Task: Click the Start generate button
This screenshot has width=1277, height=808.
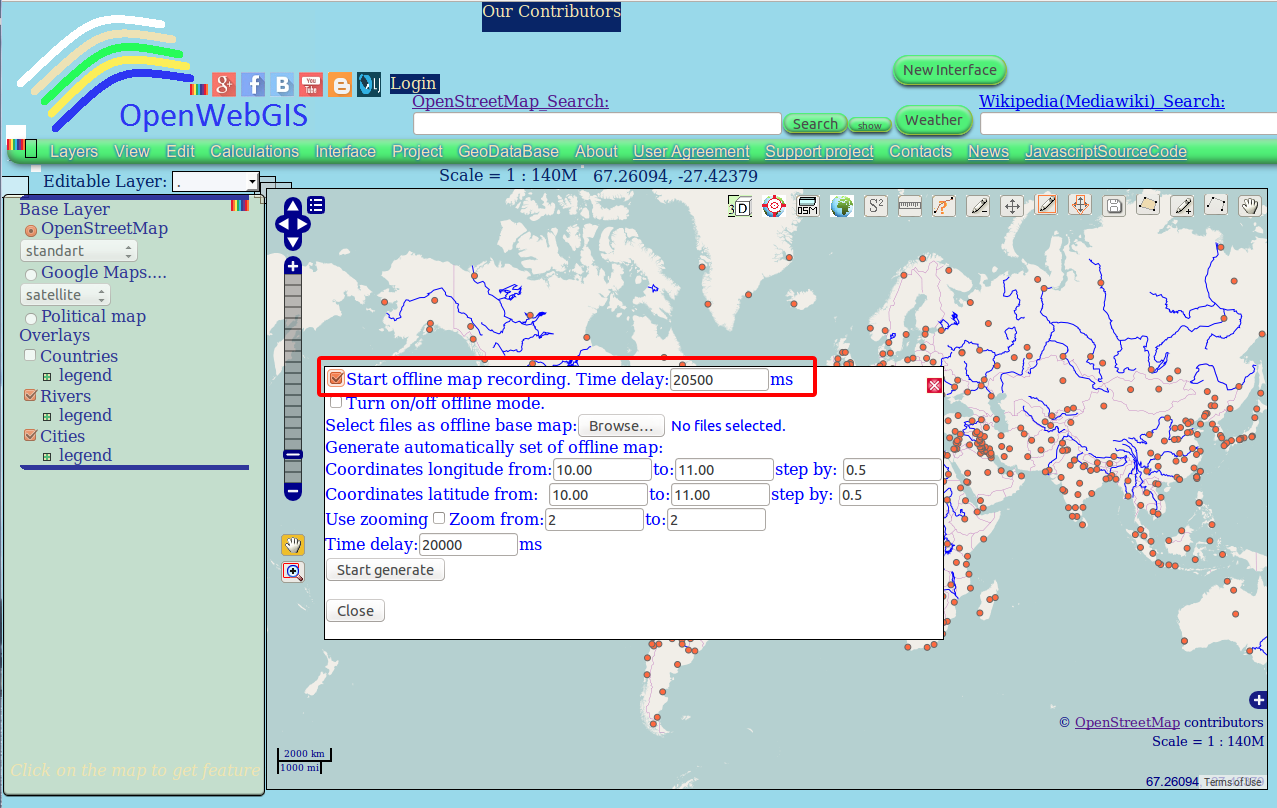Action: tap(385, 570)
